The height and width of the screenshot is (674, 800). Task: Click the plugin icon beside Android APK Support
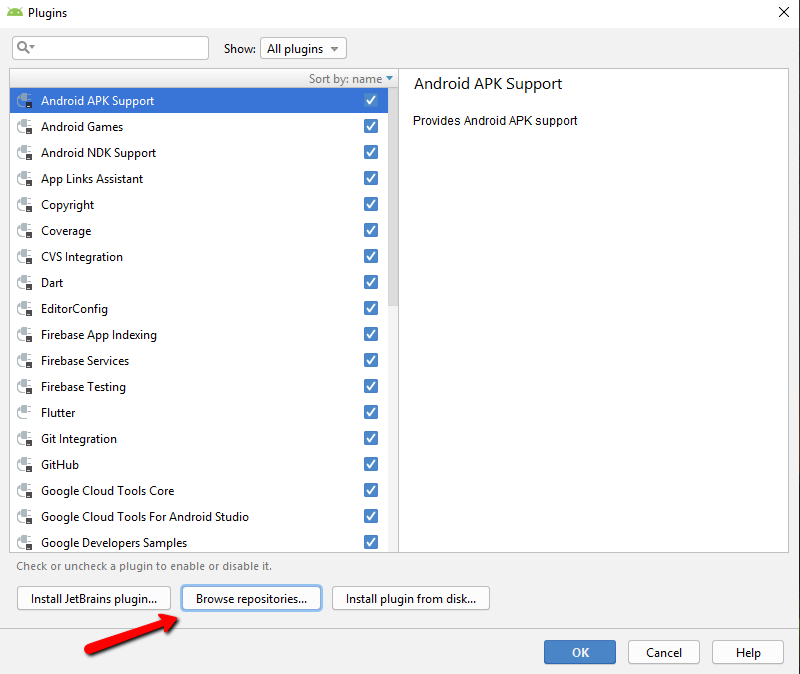pyautogui.click(x=24, y=101)
